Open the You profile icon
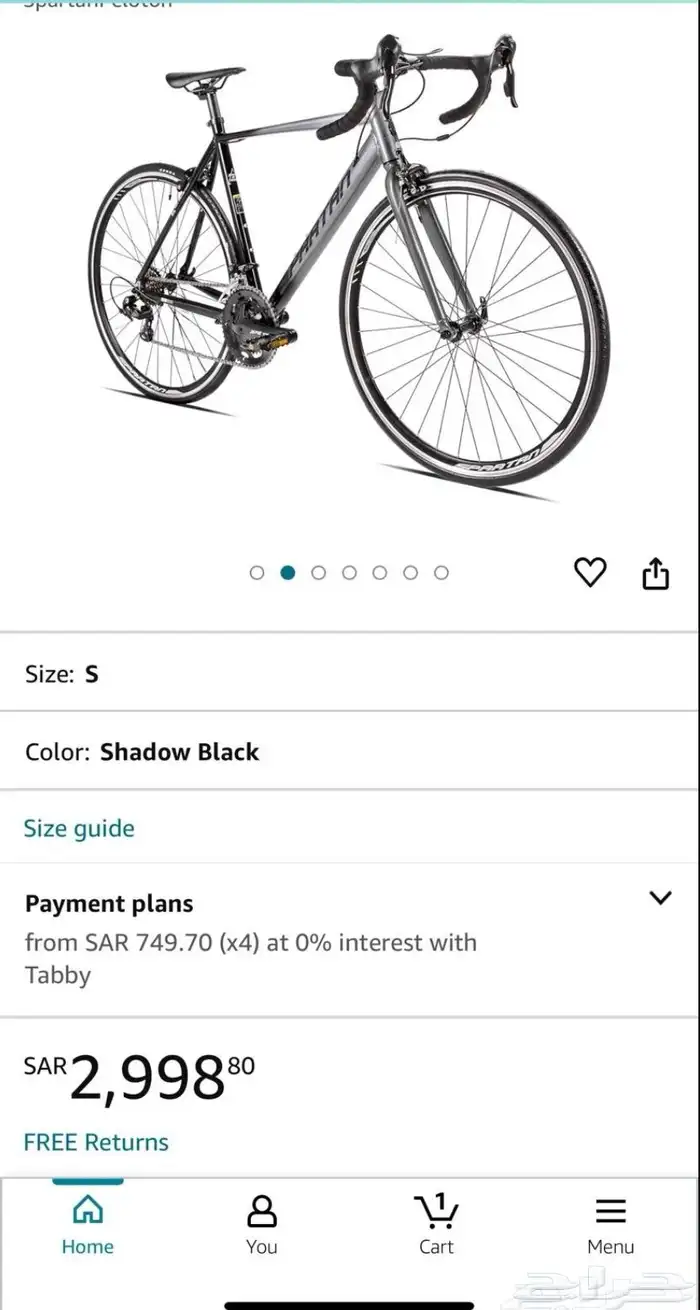 click(261, 1211)
